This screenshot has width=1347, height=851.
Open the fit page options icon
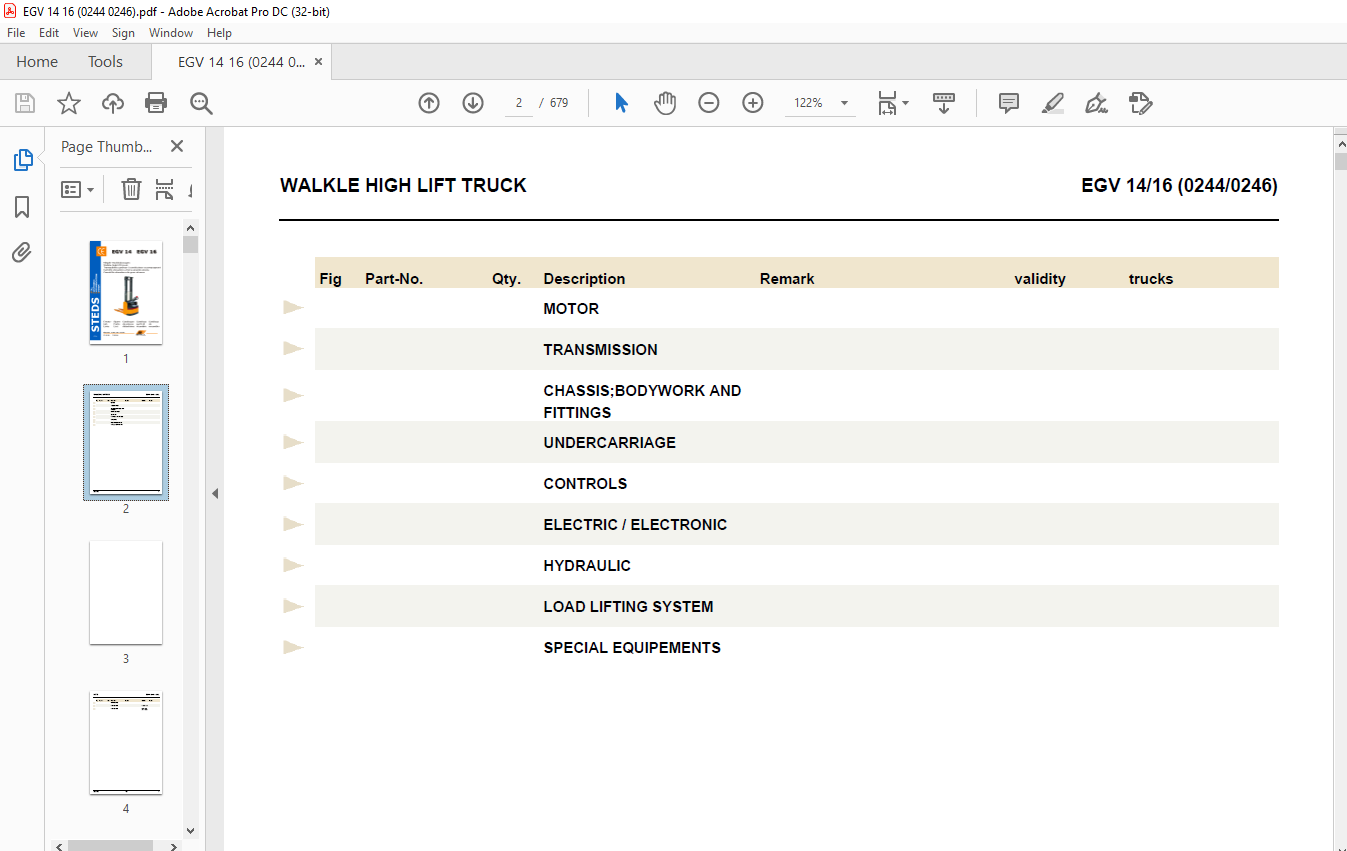pyautogui.click(x=887, y=103)
